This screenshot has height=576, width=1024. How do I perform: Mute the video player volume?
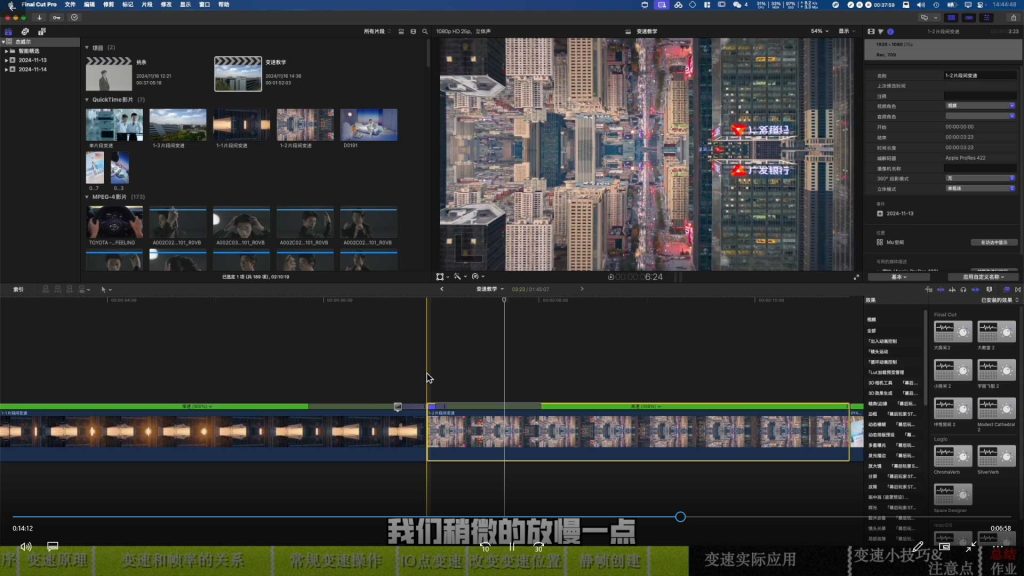tap(25, 547)
